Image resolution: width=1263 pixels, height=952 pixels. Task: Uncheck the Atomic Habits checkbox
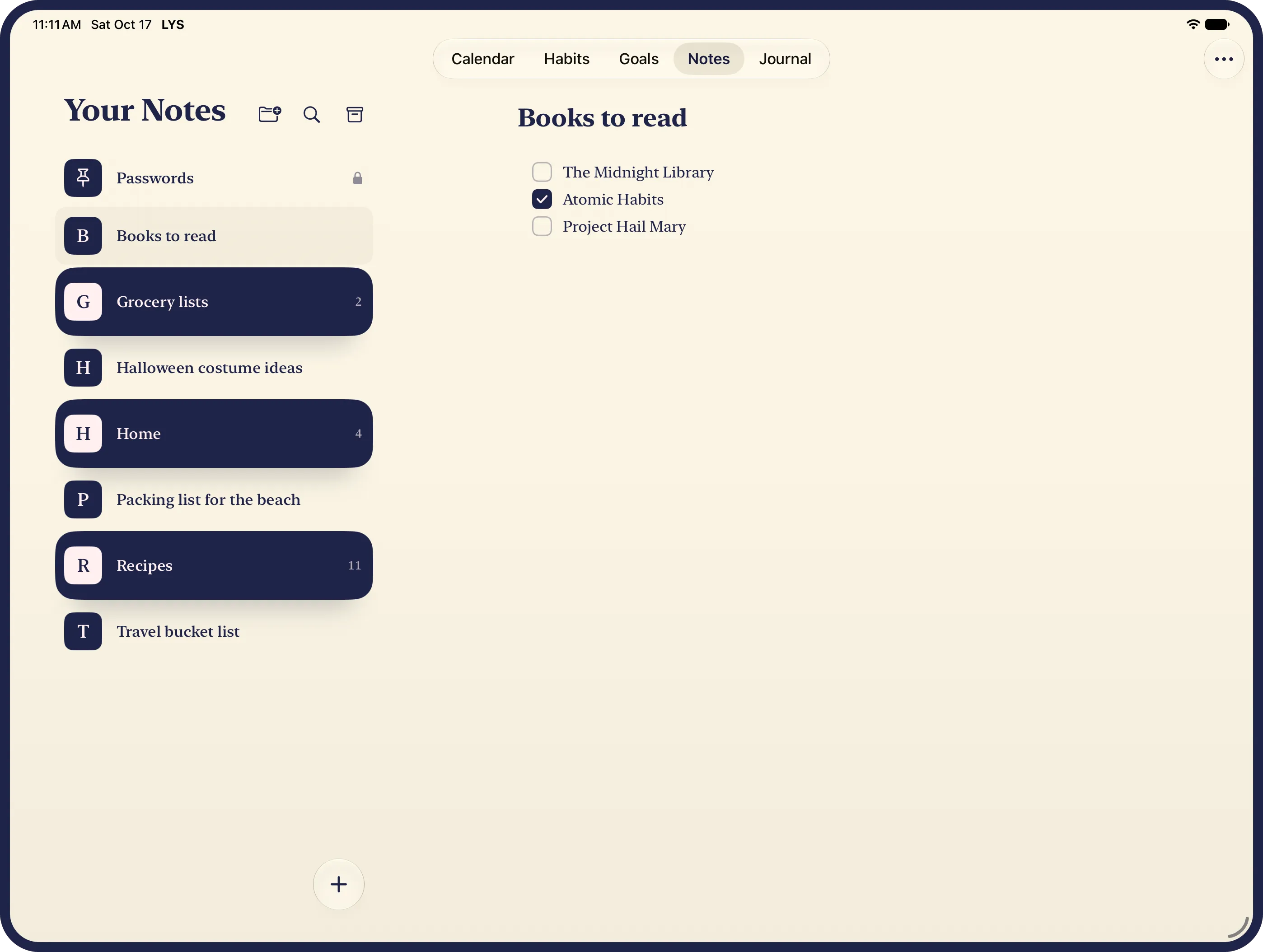pyautogui.click(x=542, y=199)
